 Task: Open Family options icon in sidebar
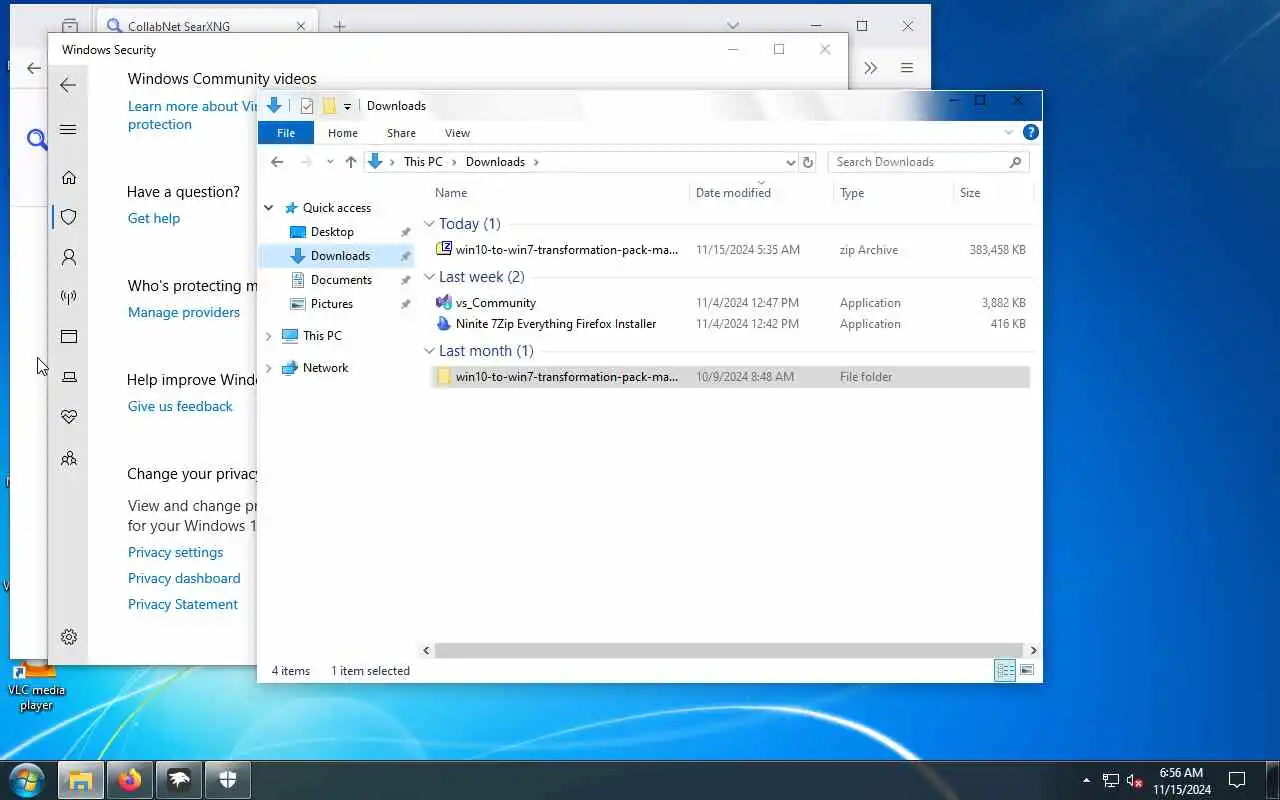[69, 459]
